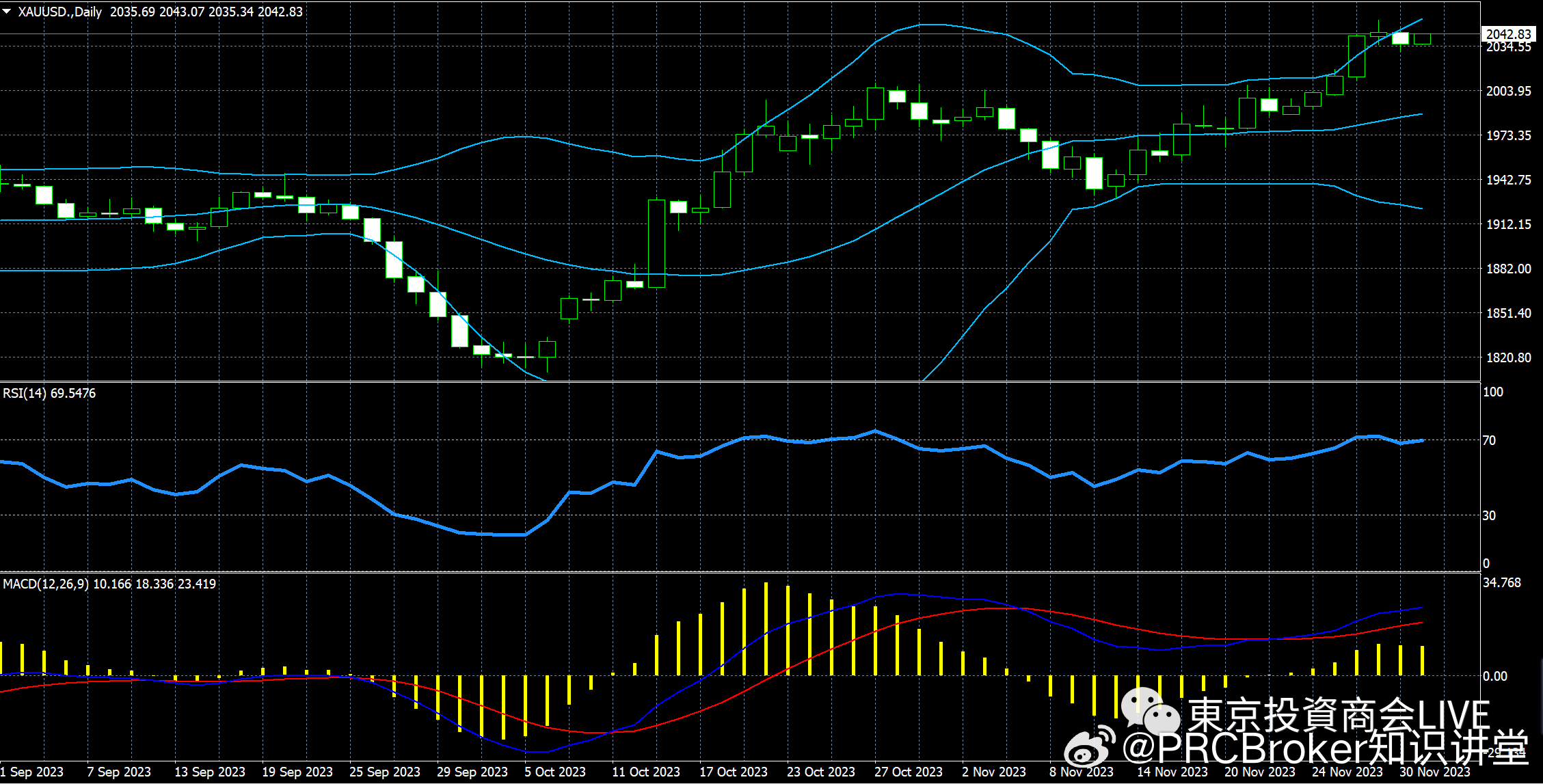Click the 13 Sep 2023 date label
Screen dimensions: 1543x784
(210, 772)
